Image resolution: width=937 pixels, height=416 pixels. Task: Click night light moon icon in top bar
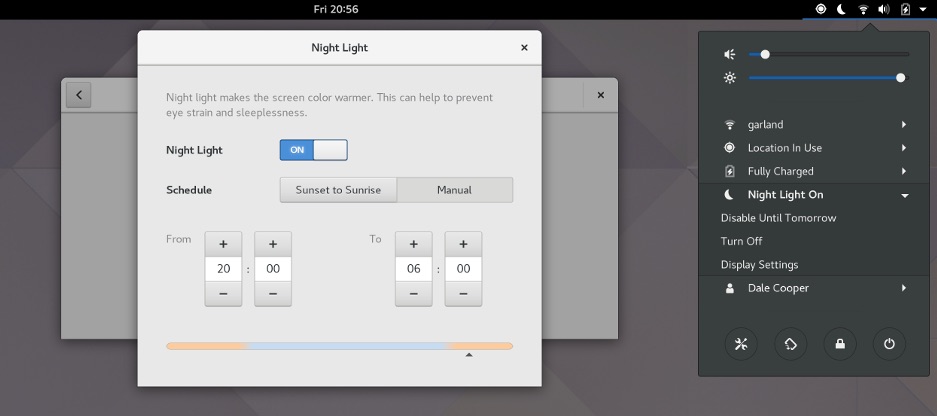tap(842, 9)
